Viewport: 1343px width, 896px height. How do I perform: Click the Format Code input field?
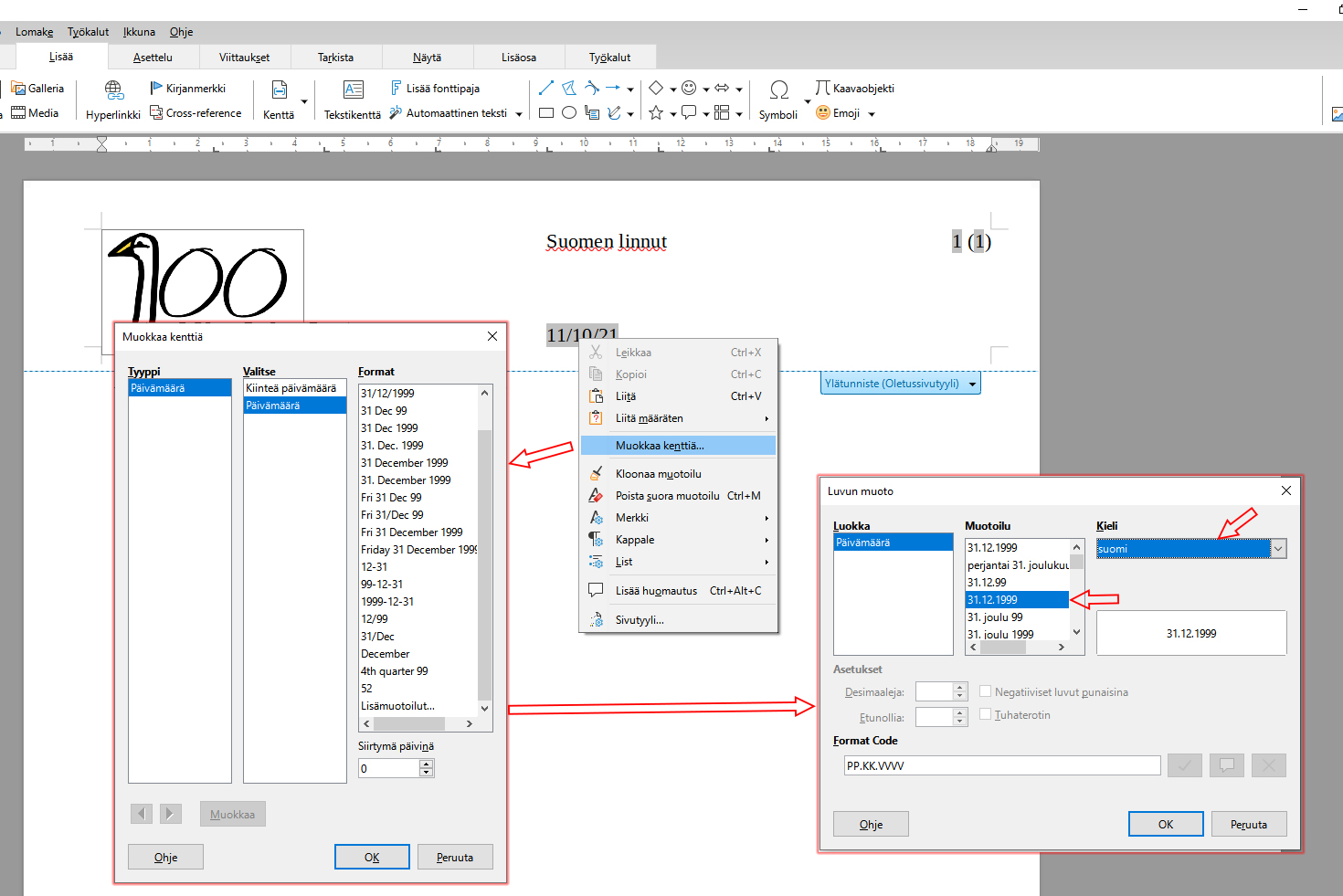[1002, 765]
